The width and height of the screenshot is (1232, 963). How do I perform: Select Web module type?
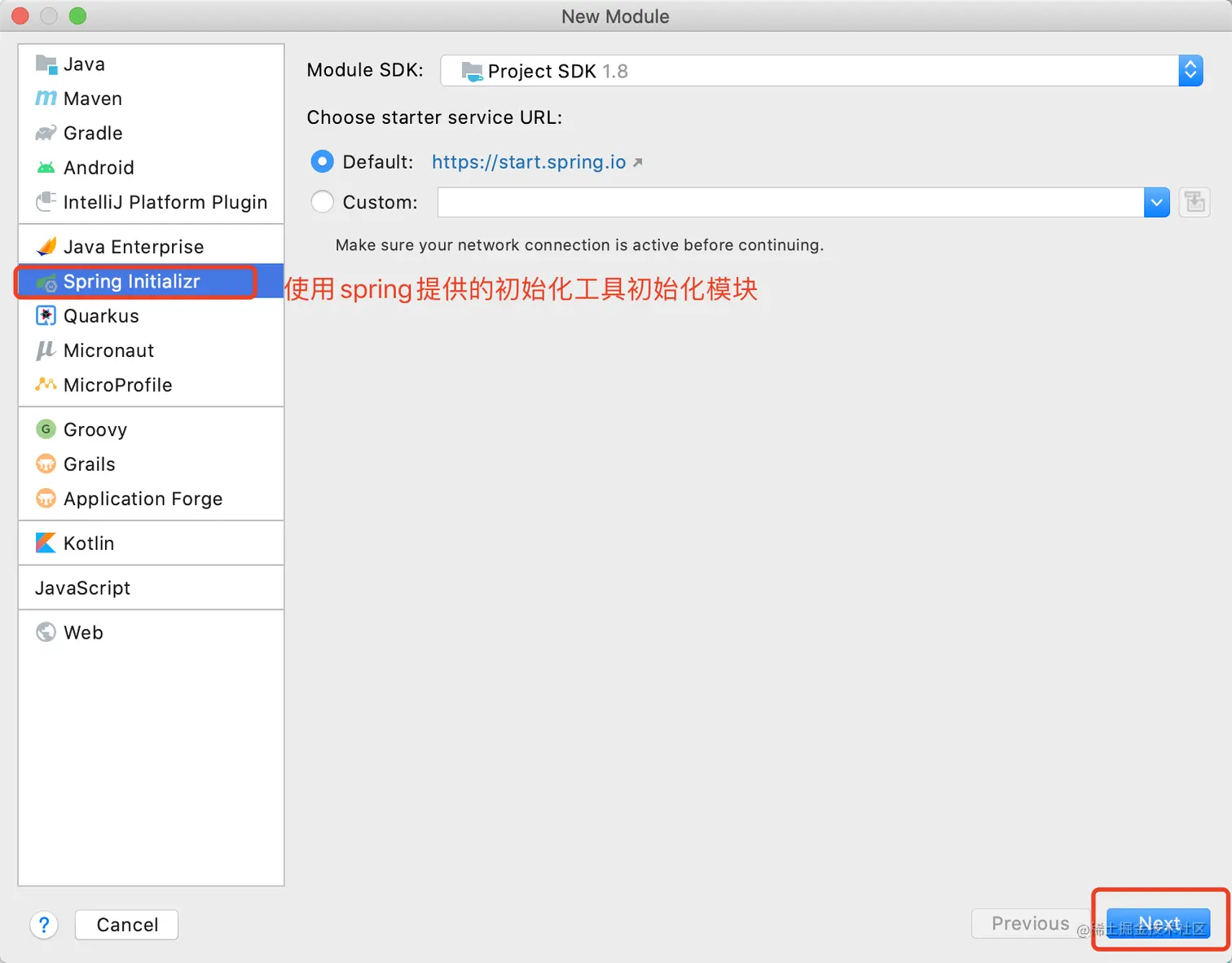click(x=151, y=632)
